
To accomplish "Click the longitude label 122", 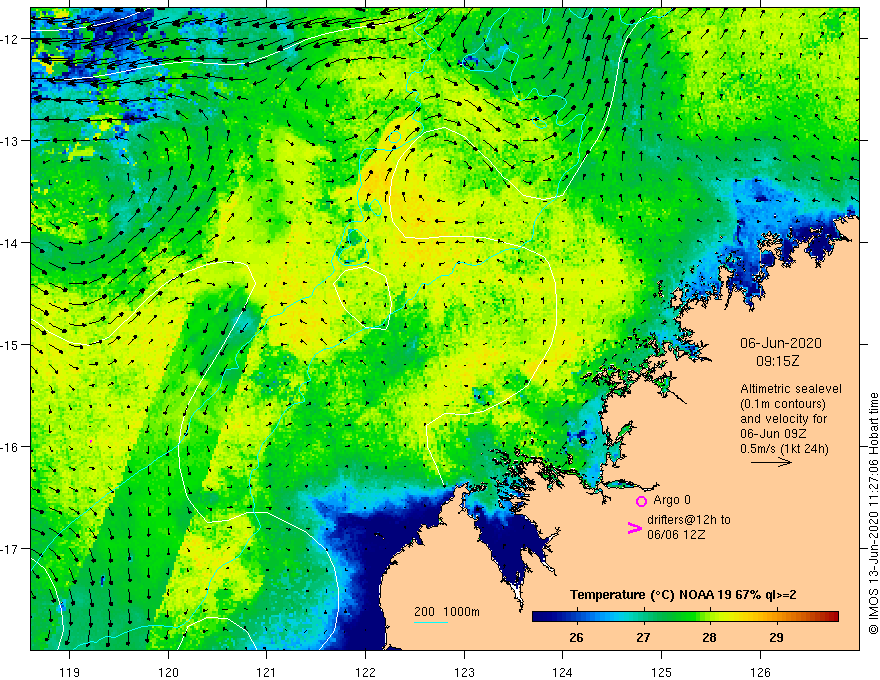I will coord(365,672).
